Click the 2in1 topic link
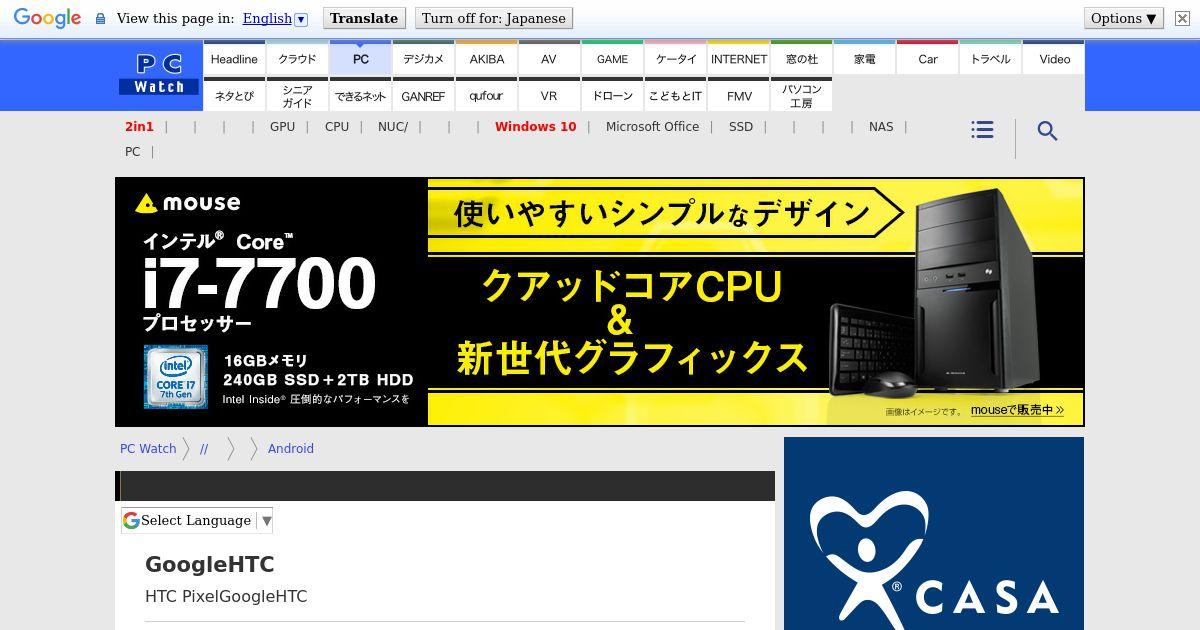 tap(139, 127)
